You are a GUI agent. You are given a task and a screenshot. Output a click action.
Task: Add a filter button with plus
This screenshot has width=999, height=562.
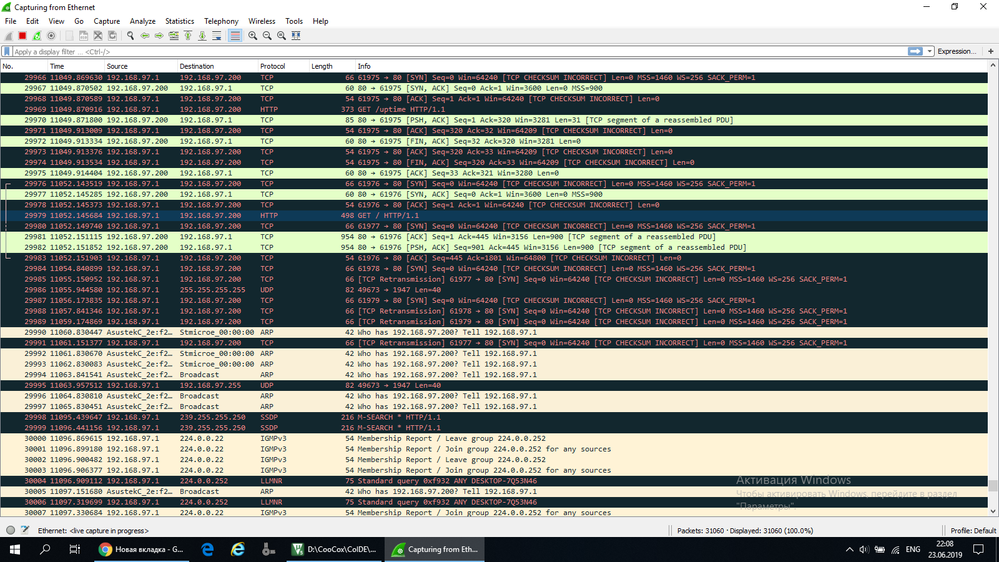pos(990,51)
